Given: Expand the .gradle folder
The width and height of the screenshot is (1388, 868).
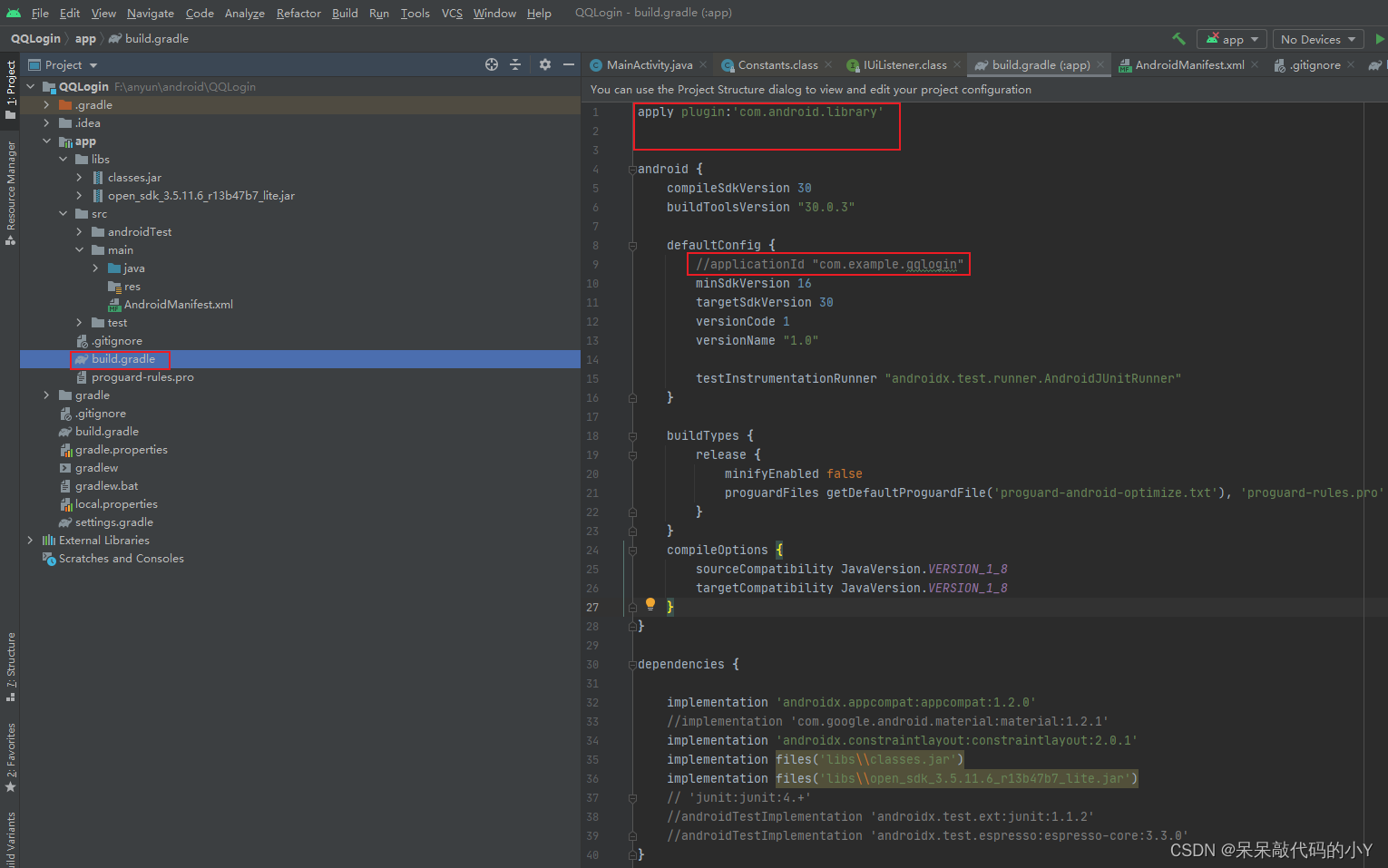Looking at the screenshot, I should (x=46, y=105).
